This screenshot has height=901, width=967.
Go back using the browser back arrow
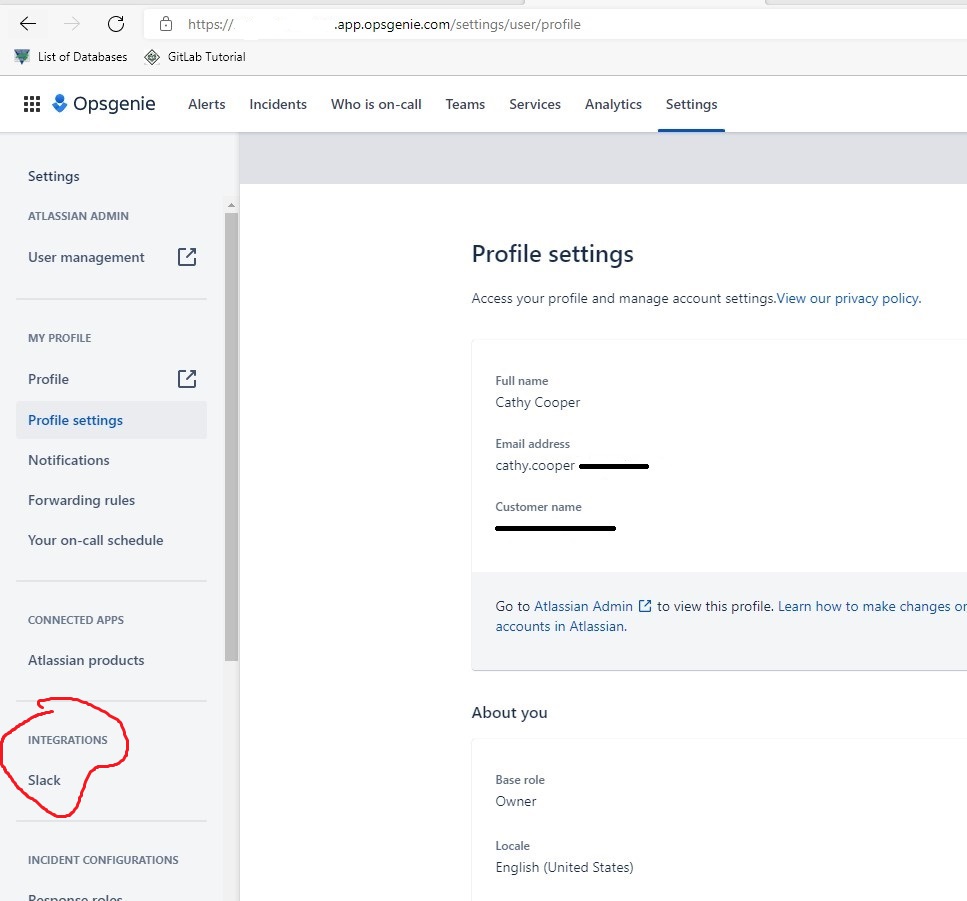[x=27, y=23]
